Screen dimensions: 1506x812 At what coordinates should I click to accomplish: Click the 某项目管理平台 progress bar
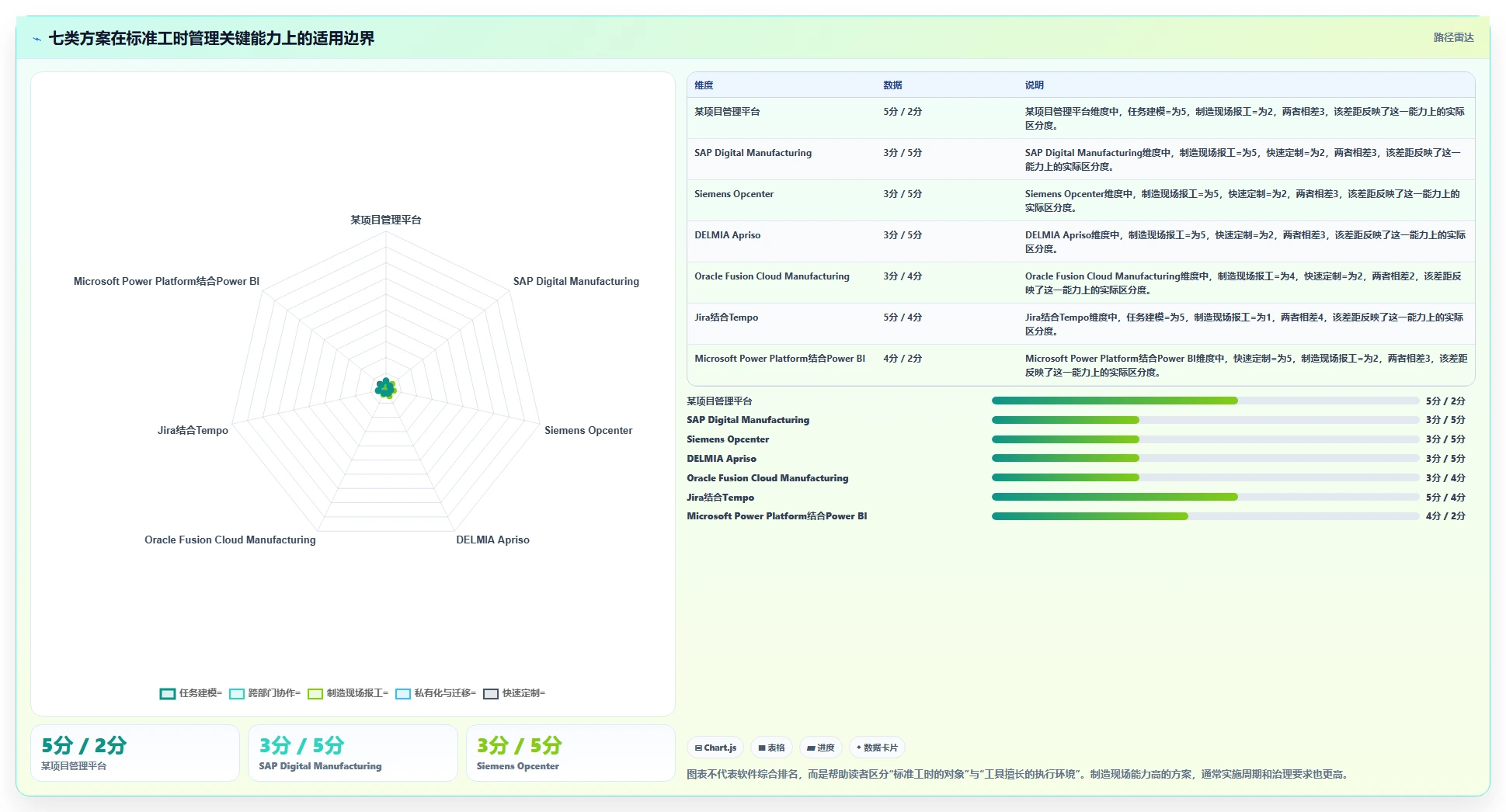[1205, 401]
